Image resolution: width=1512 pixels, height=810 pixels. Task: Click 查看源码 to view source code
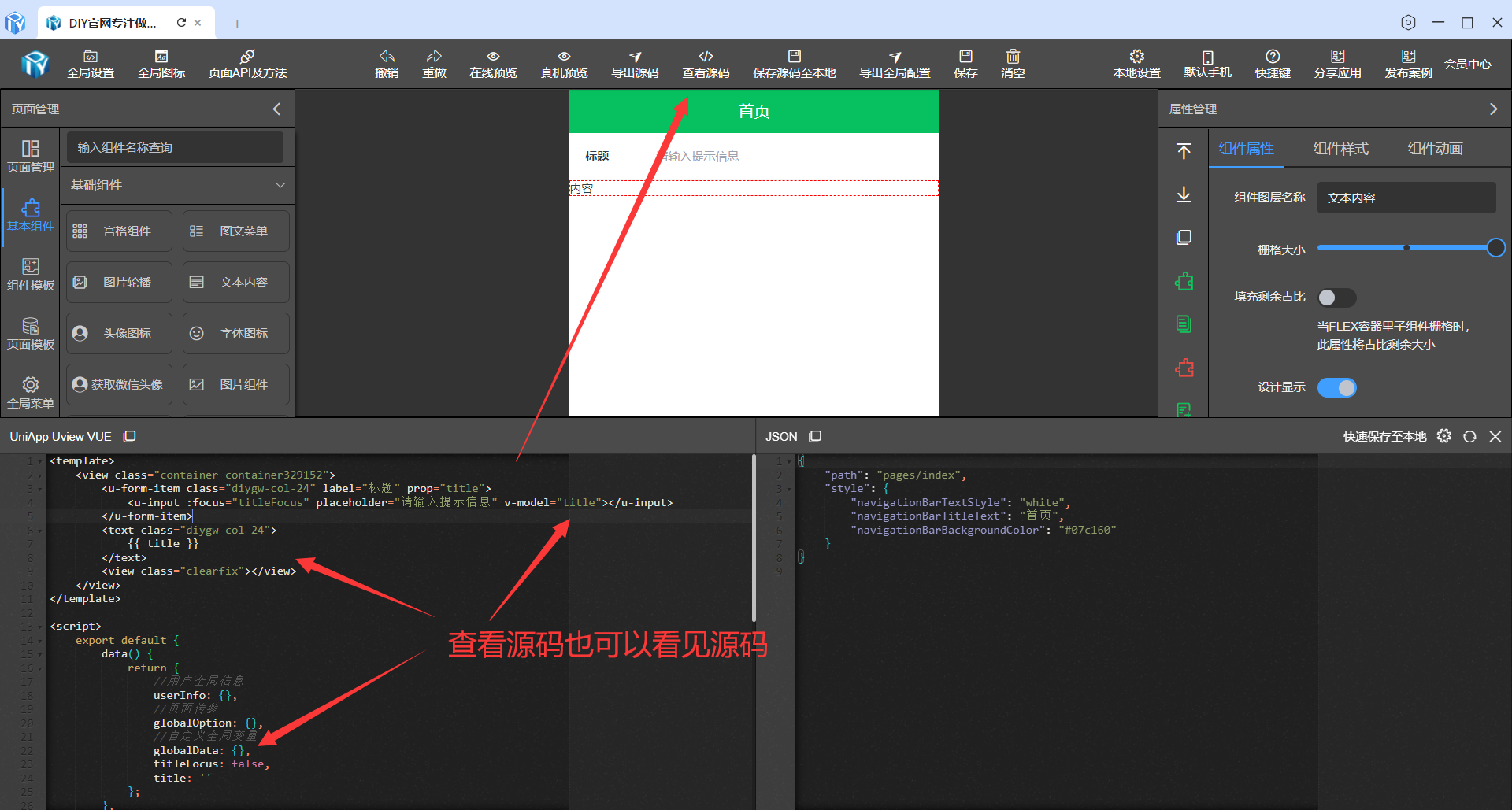(x=706, y=64)
